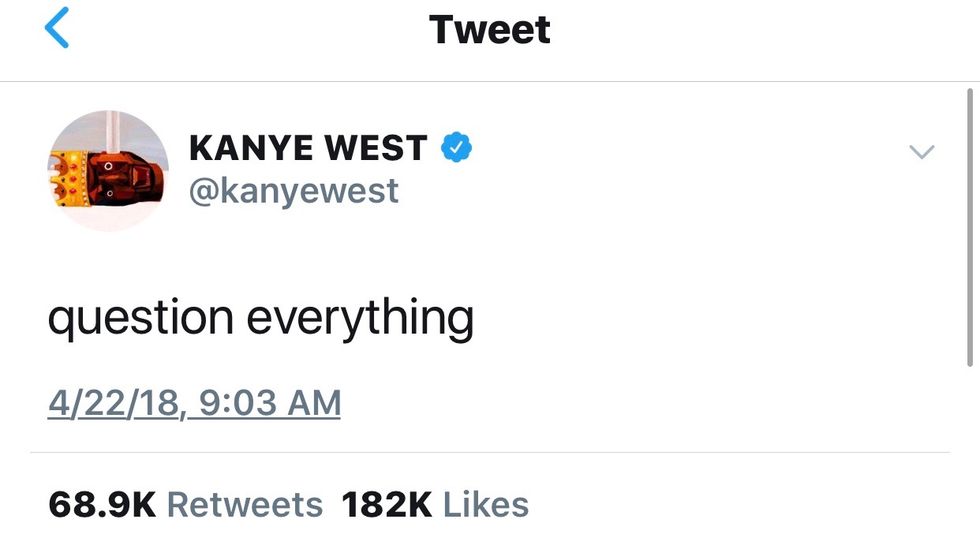Click the Retweets label
This screenshot has height=556, width=980.
(245, 505)
